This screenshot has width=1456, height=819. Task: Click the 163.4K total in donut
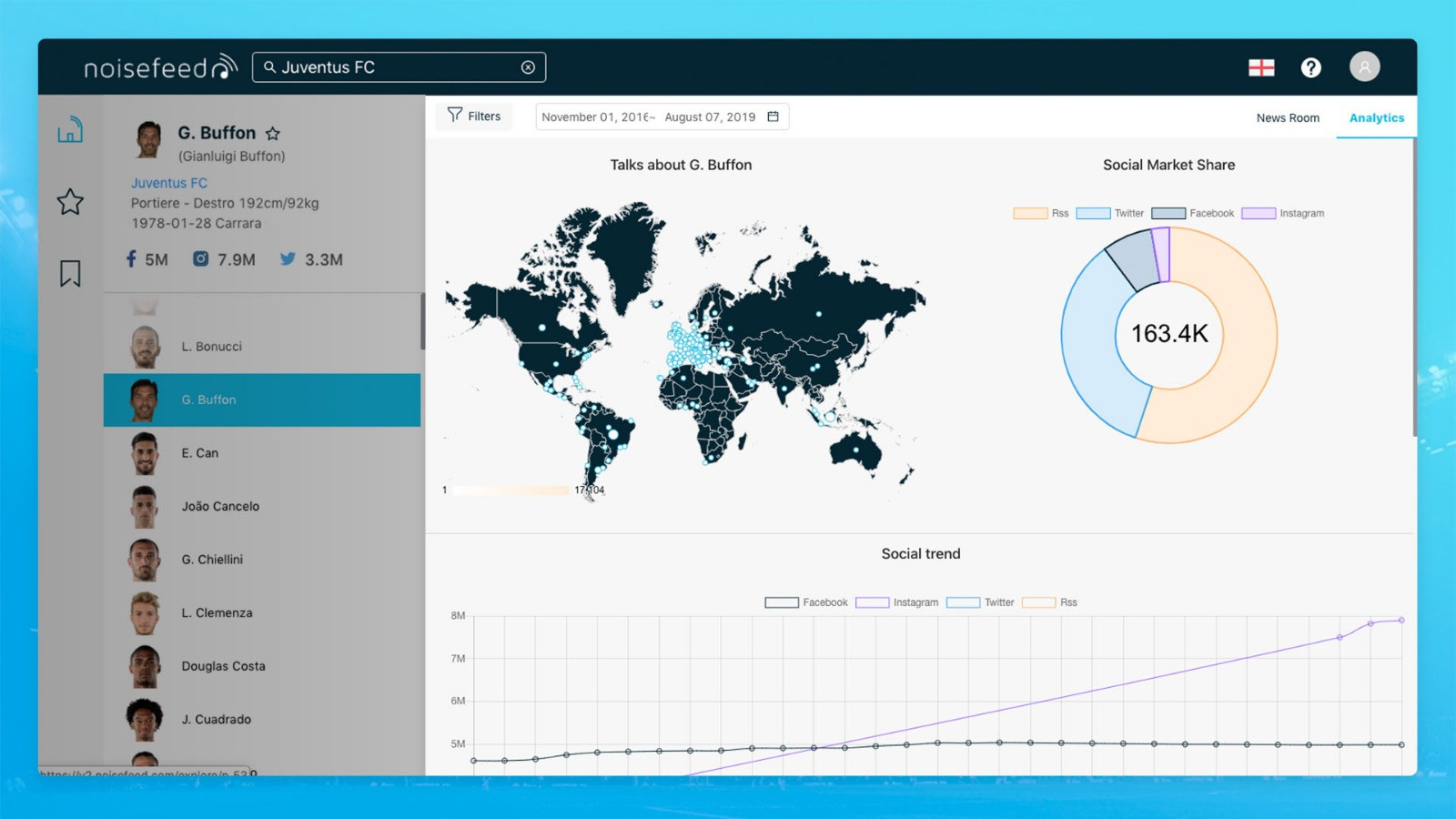[1169, 334]
